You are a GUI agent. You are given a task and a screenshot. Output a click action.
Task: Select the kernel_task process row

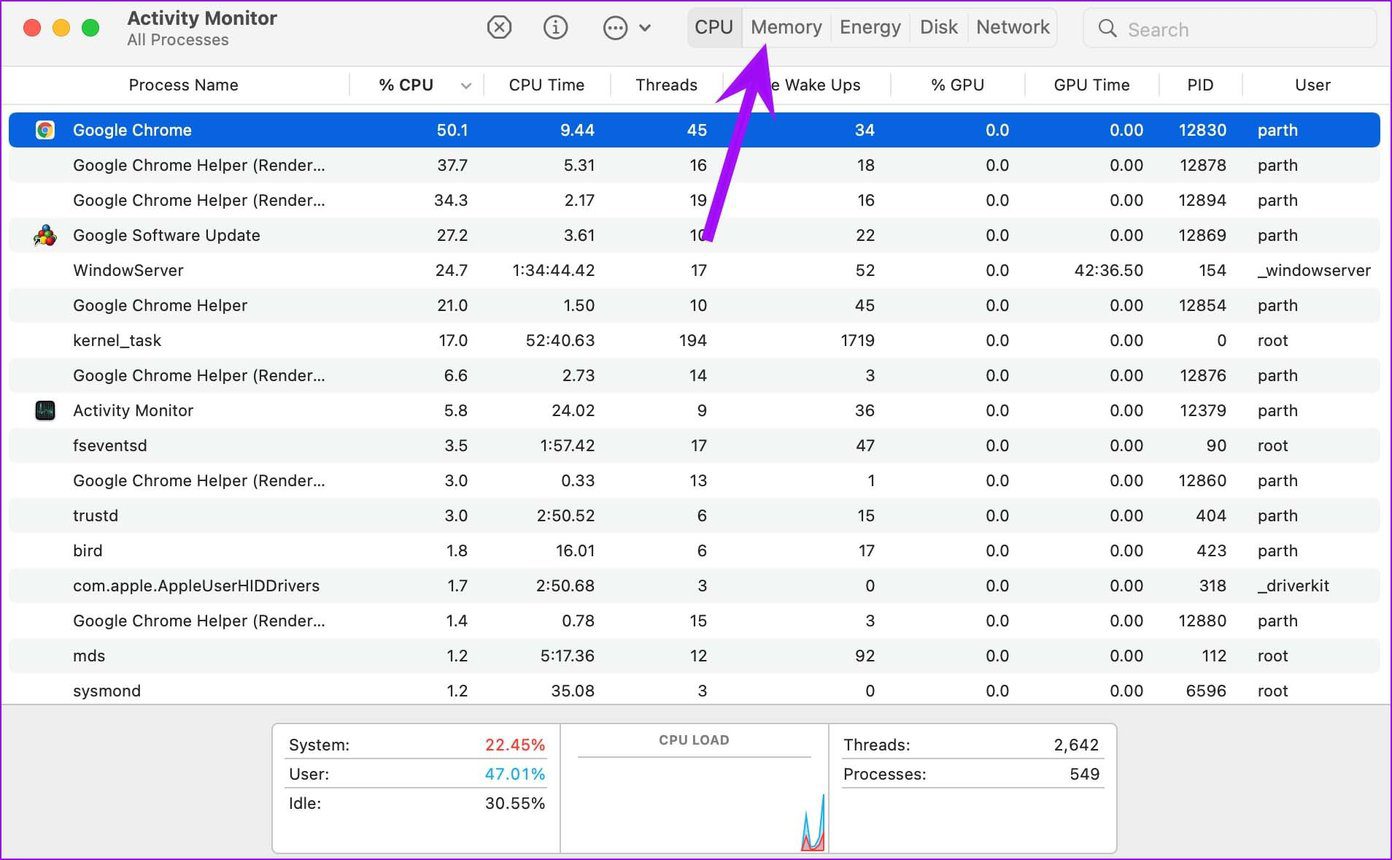click(x=695, y=340)
